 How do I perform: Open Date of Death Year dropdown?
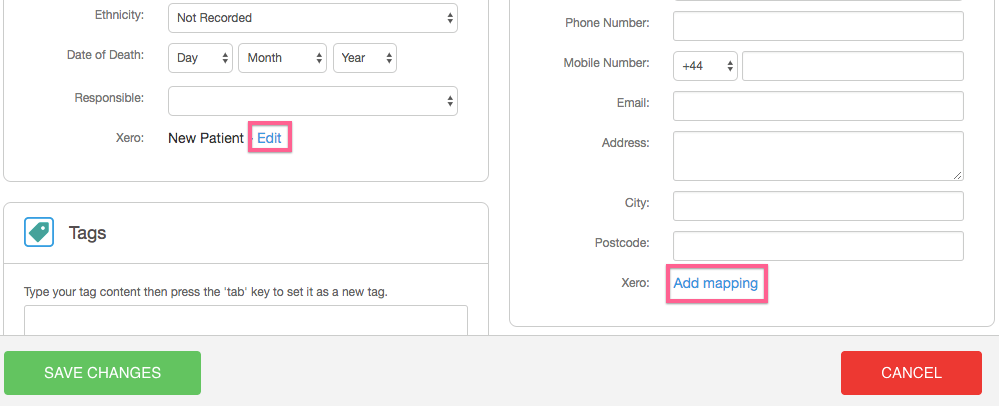pyautogui.click(x=364, y=58)
